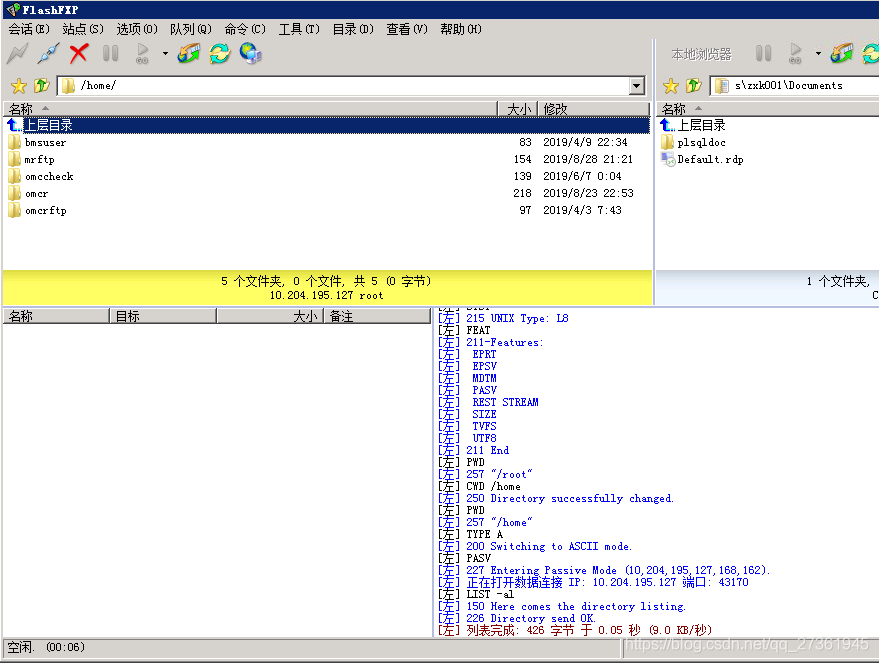Click the omcrftp folder icon
Screen dimensions: 879x663
click(x=15, y=210)
